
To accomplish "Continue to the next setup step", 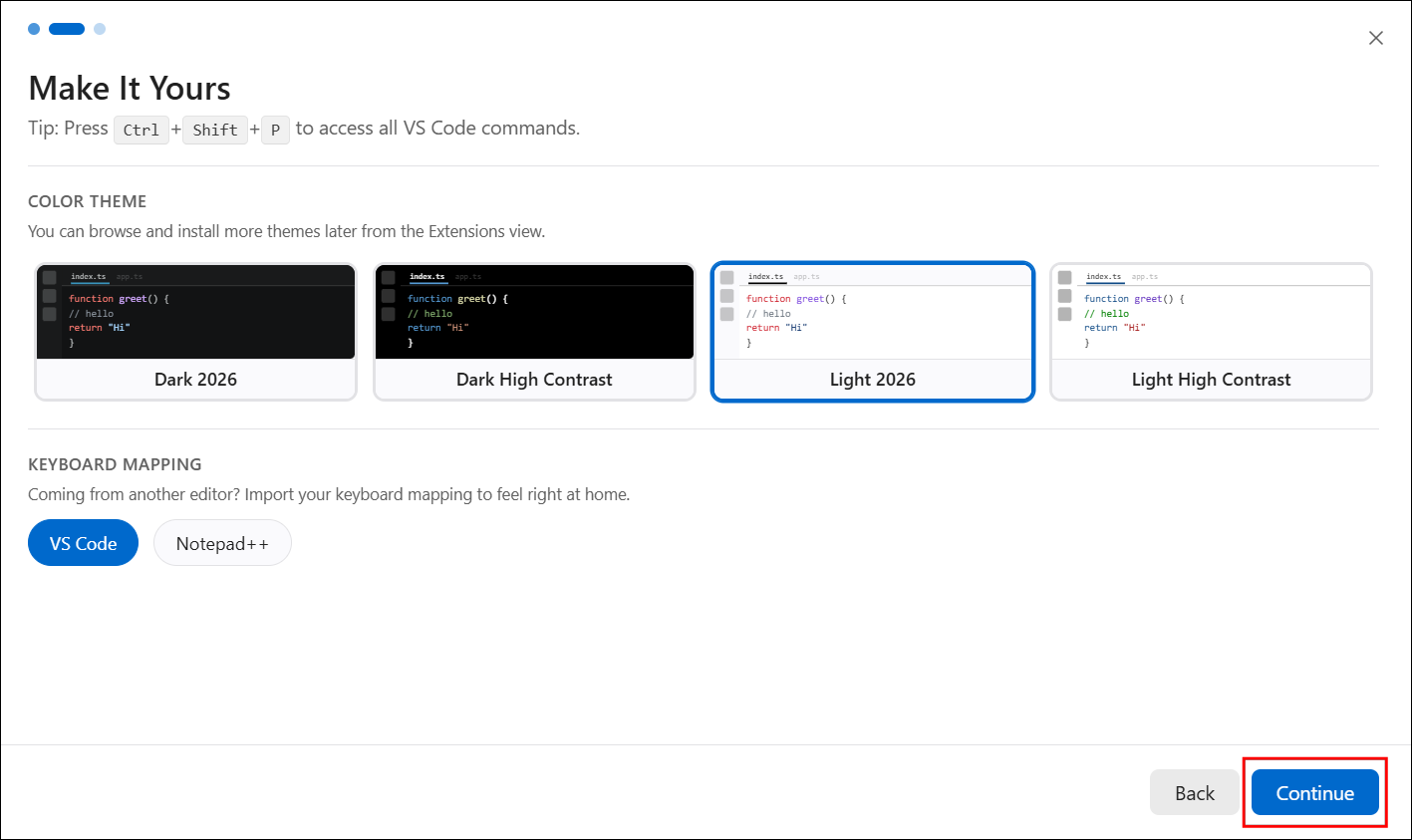I will (x=1315, y=793).
